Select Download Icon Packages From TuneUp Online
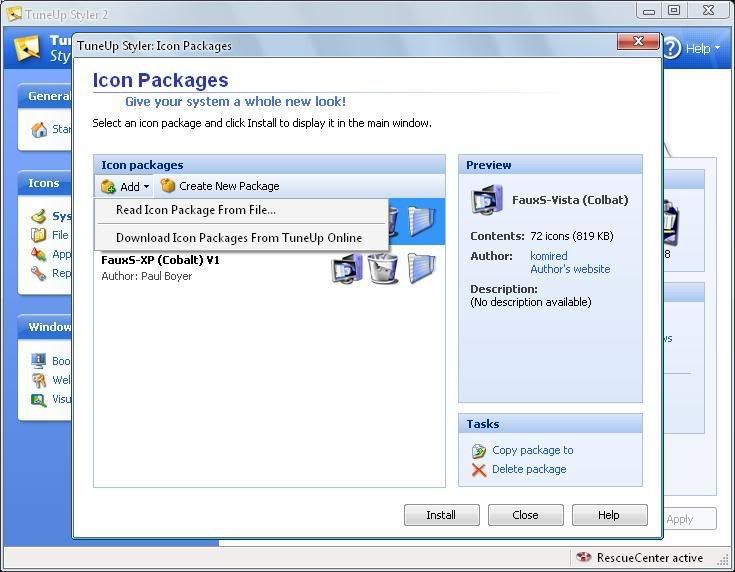Screen dimensions: 735x572 point(238,238)
